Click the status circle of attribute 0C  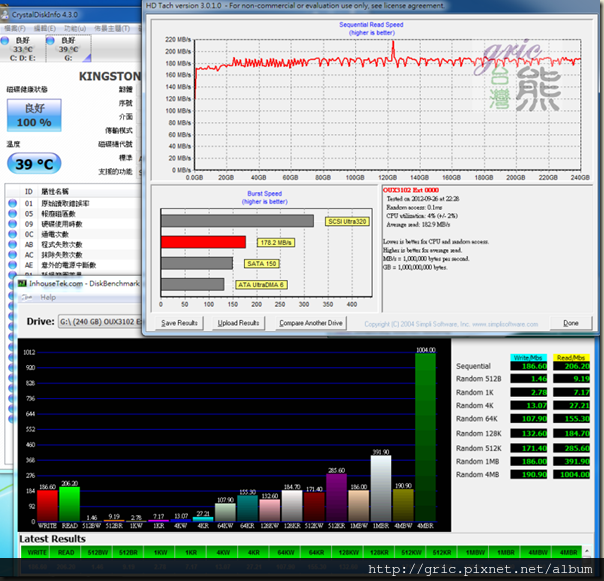click(12, 234)
